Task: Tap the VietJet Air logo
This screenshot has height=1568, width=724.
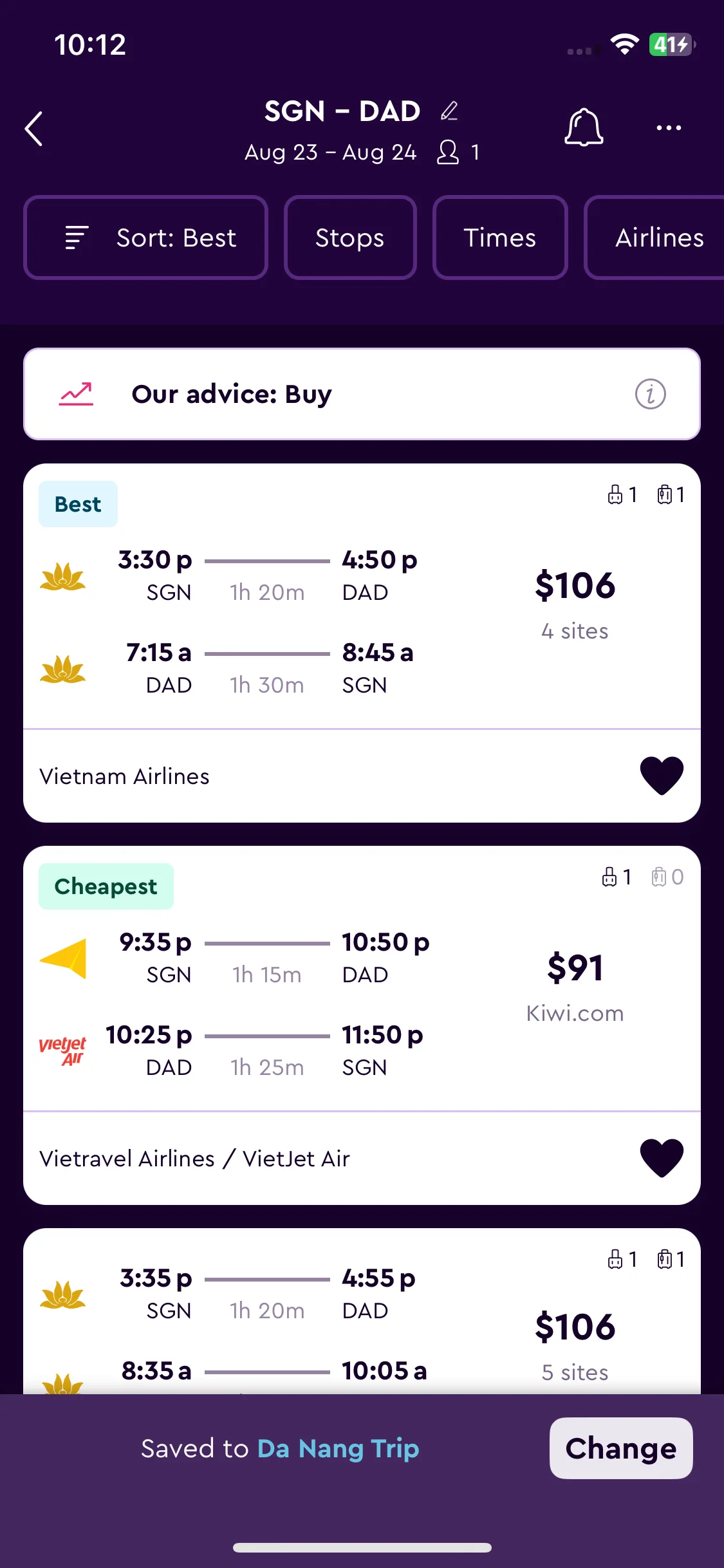Action: tap(62, 1051)
